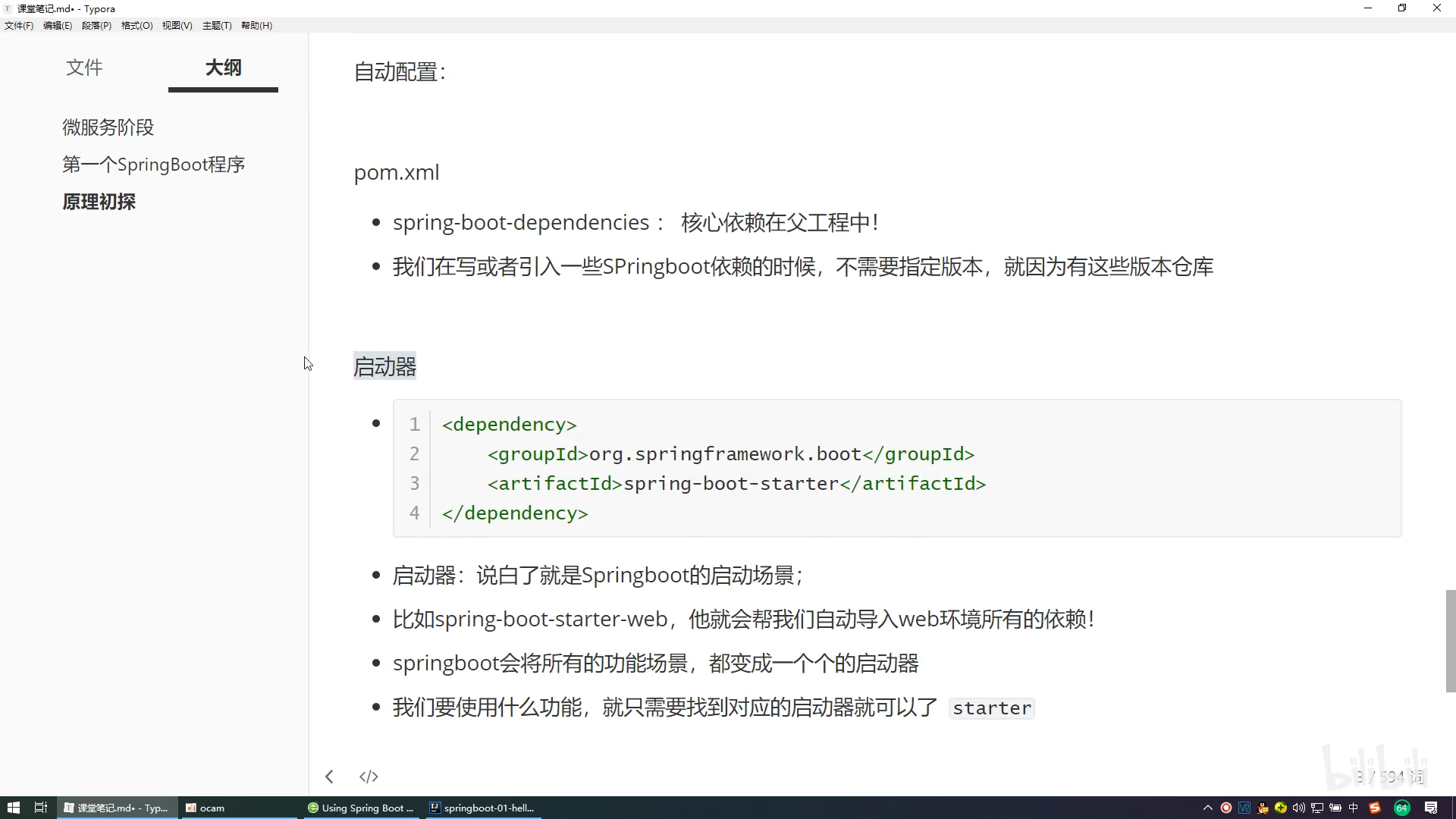Open the QQ tray icon

pyautogui.click(x=1263, y=808)
